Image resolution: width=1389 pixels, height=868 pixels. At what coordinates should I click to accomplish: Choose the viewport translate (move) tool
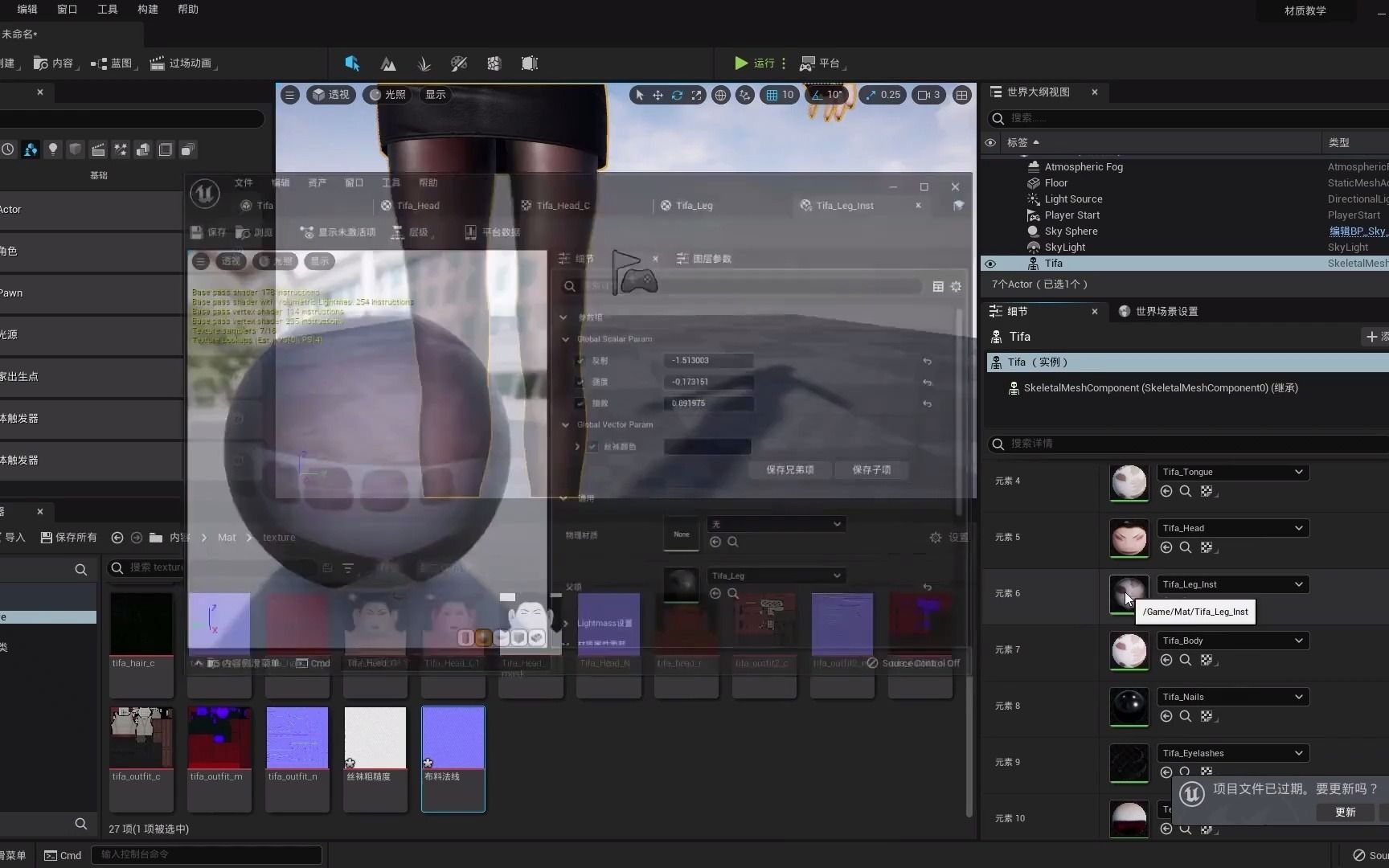point(658,95)
